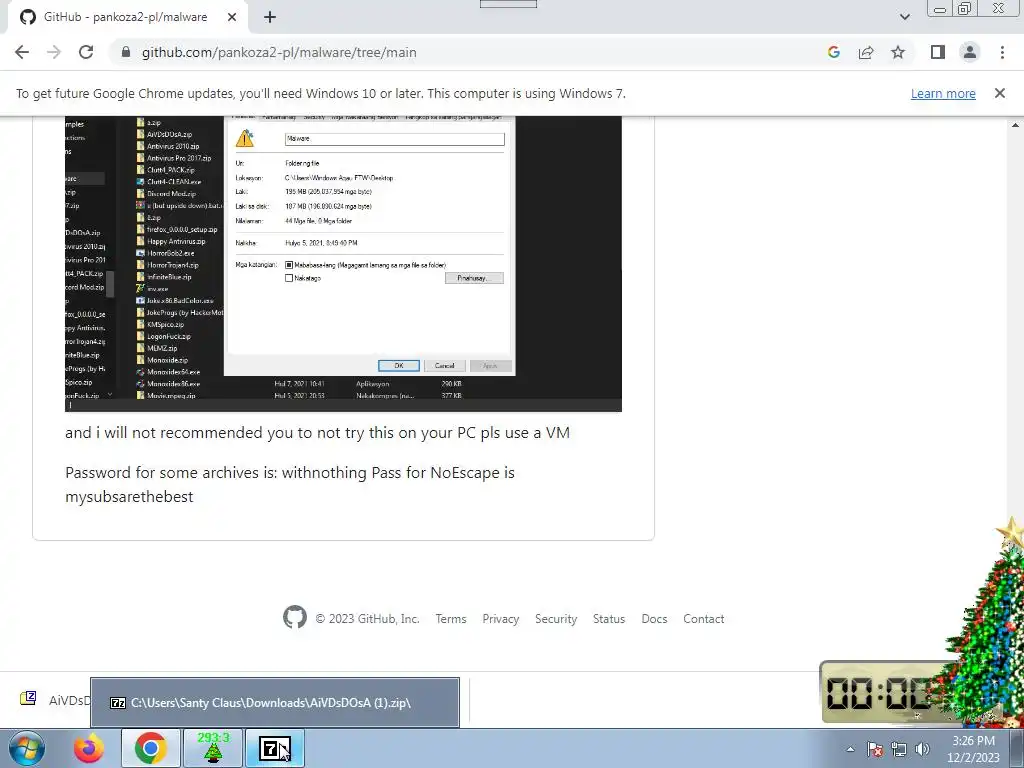This screenshot has width=1024, height=768.
Task: Reload the GitHub page
Action: (x=86, y=52)
